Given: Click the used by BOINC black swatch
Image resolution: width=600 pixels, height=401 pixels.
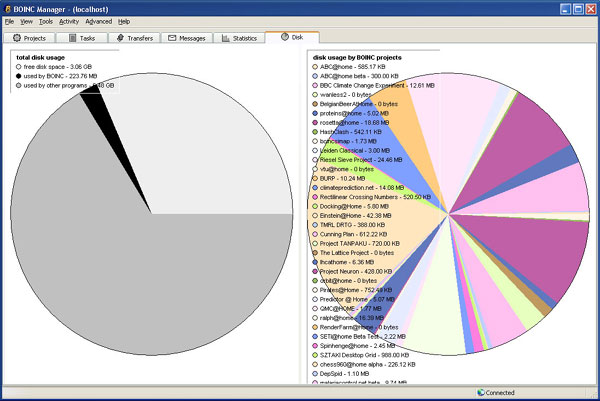Looking at the screenshot, I should tap(18, 76).
